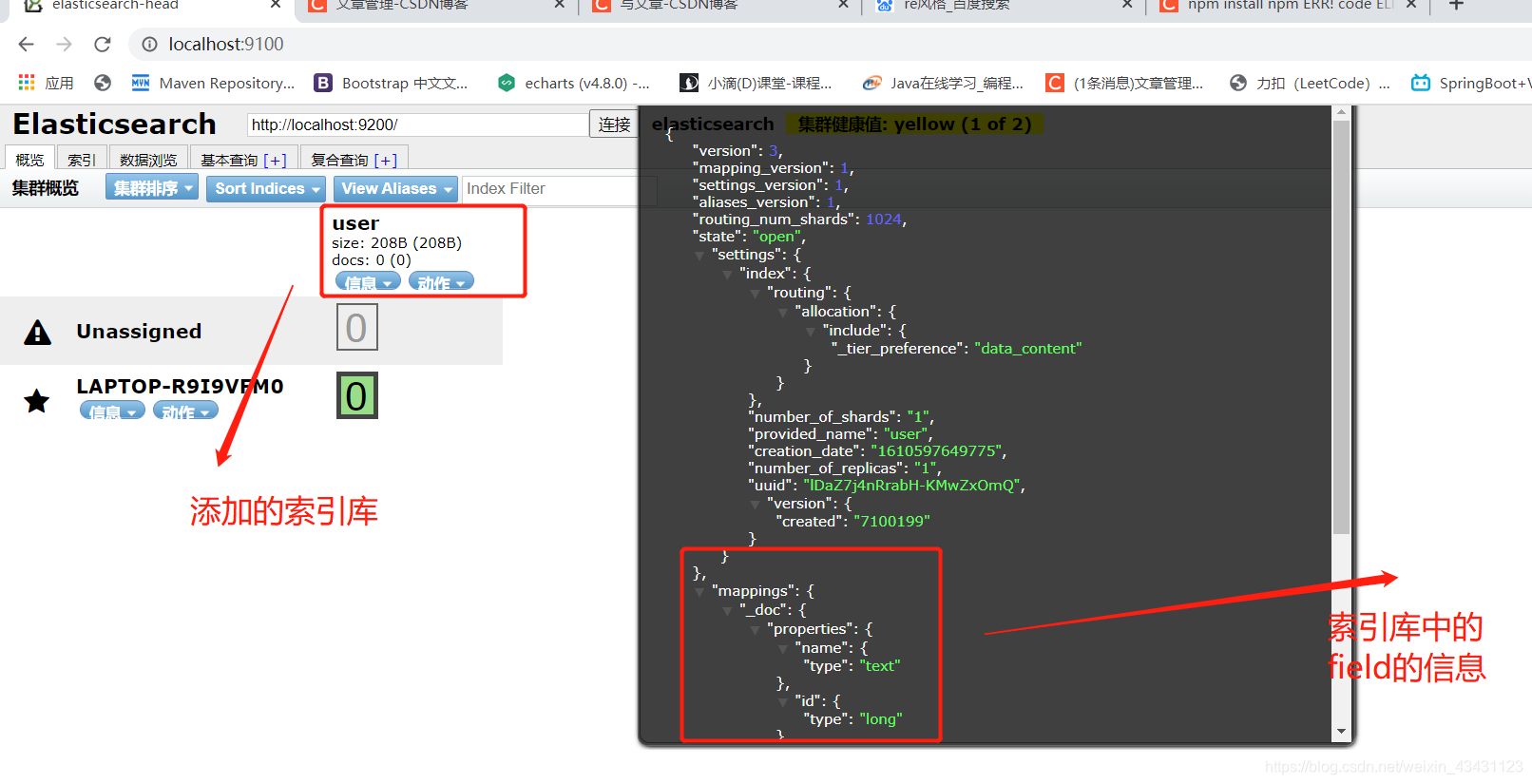Viewport: 1532px width, 784px height.
Task: Click the browser address bar URL
Action: click(226, 44)
